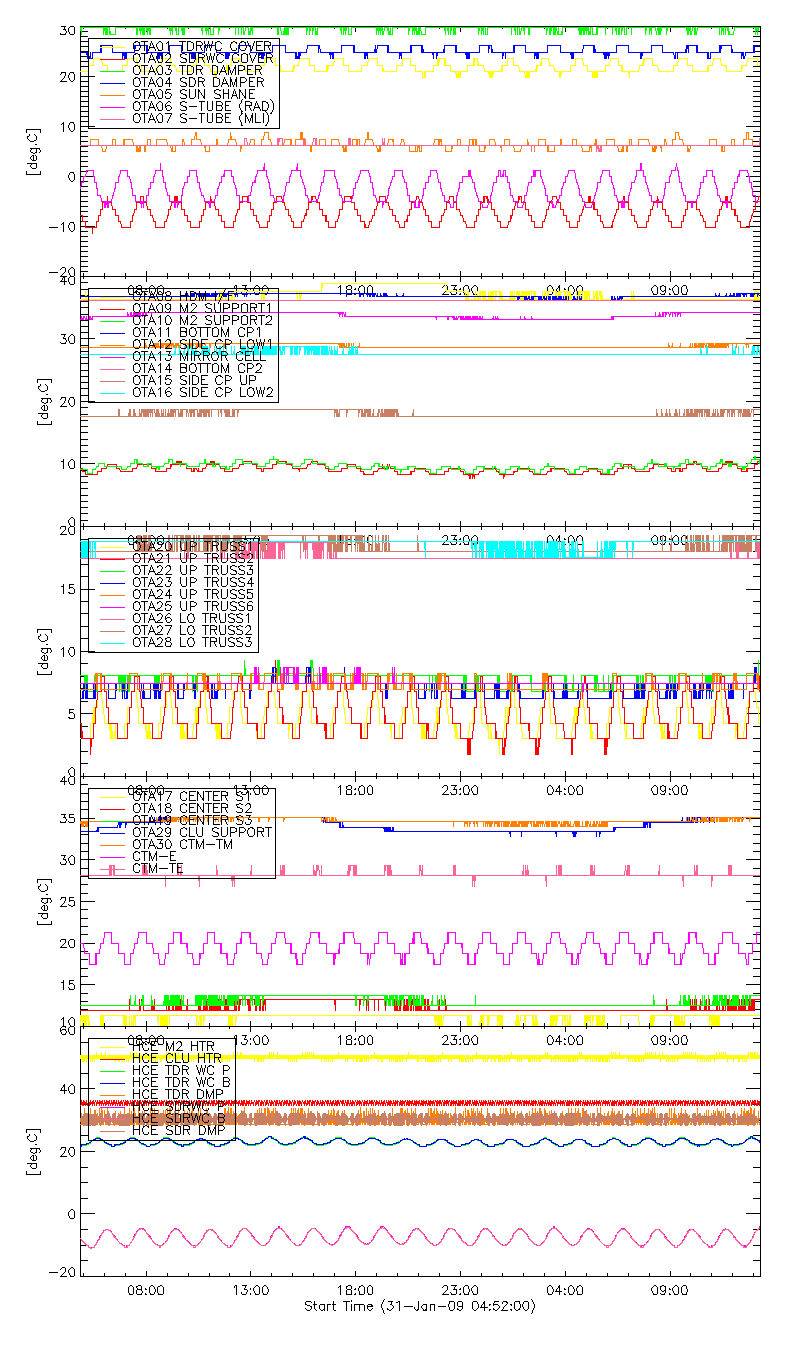This screenshot has width=800, height=1350.
Task: Click the OTA06 S-TUBE (RAD) legend label
Action: (203, 106)
